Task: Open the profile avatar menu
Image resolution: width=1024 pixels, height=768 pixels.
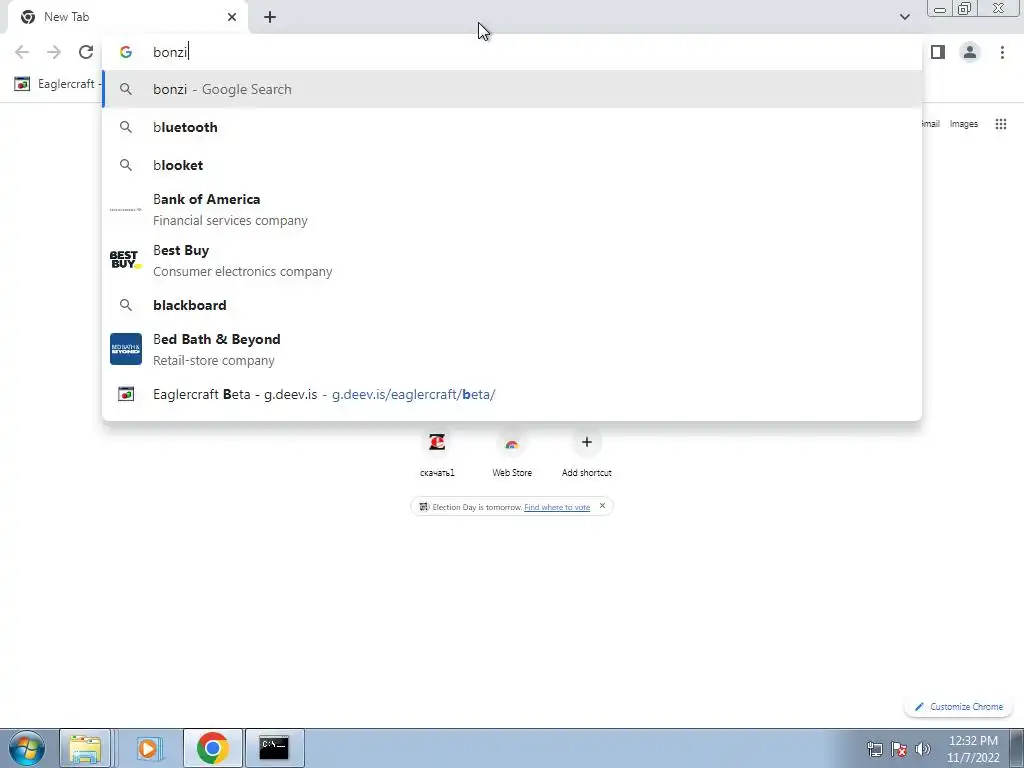Action: (x=970, y=52)
